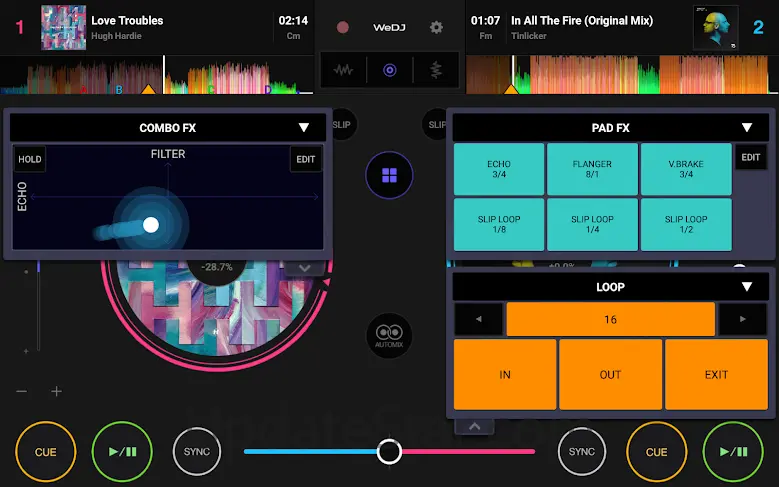This screenshot has width=779, height=487.
Task: Open settings via the gear icon
Action: 436,27
